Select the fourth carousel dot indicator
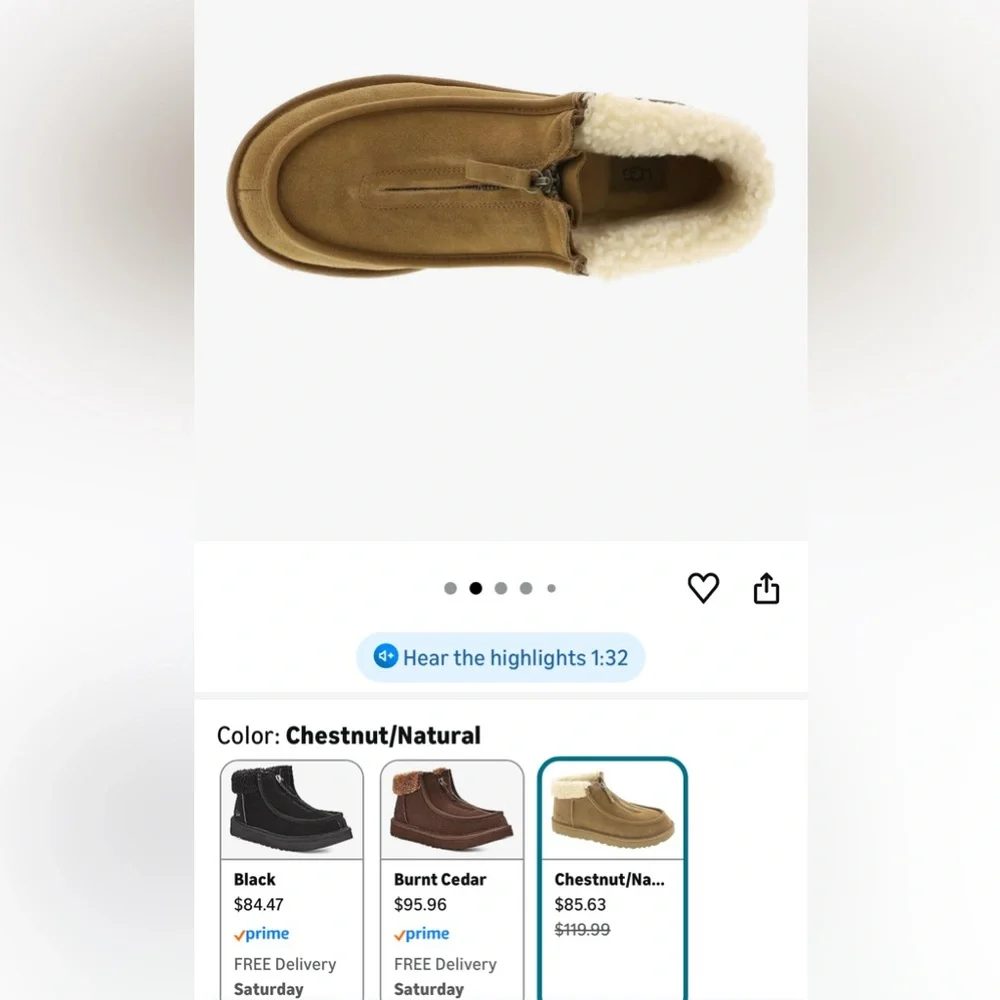 click(525, 588)
